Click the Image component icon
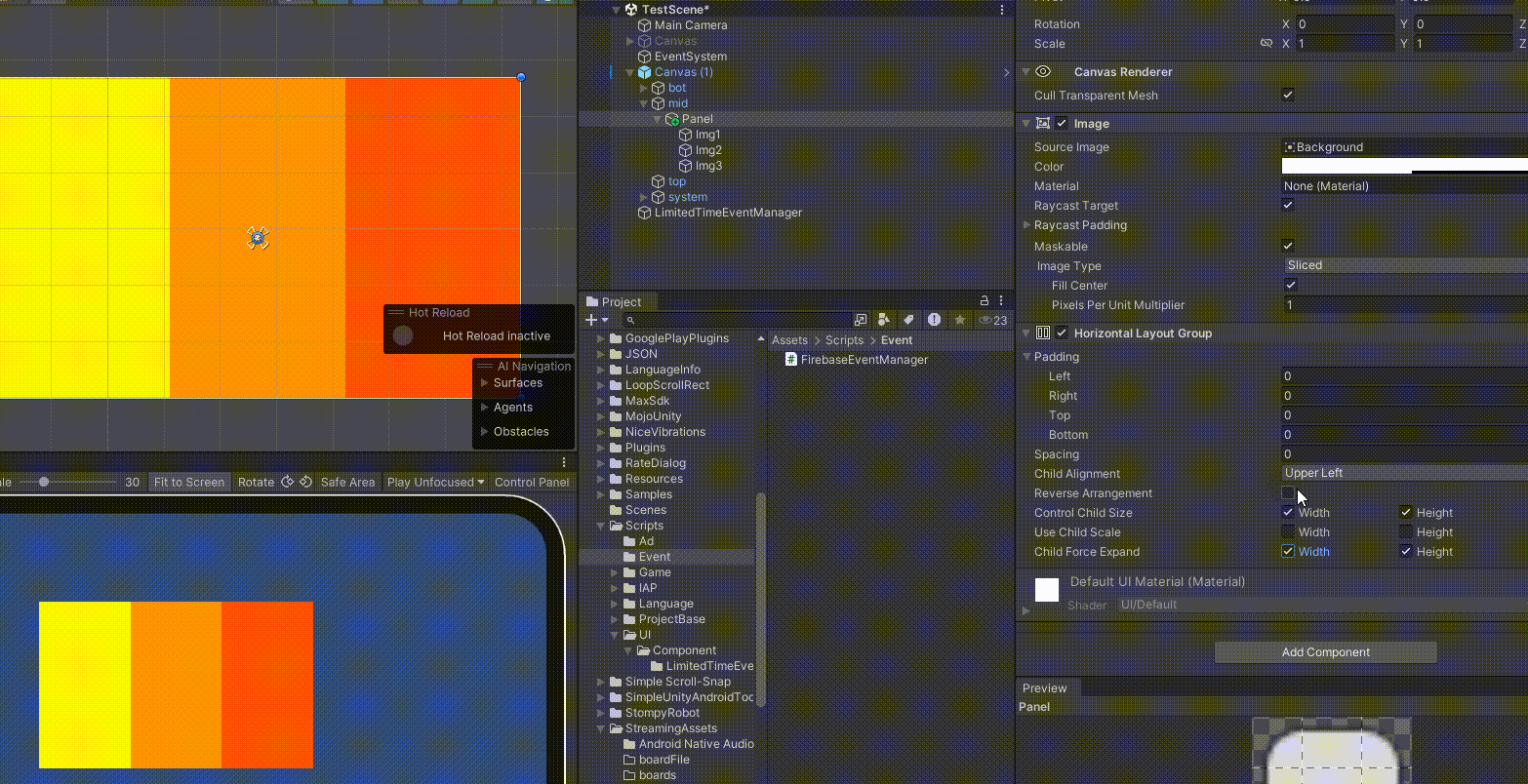The image size is (1528, 784). coord(1043,124)
